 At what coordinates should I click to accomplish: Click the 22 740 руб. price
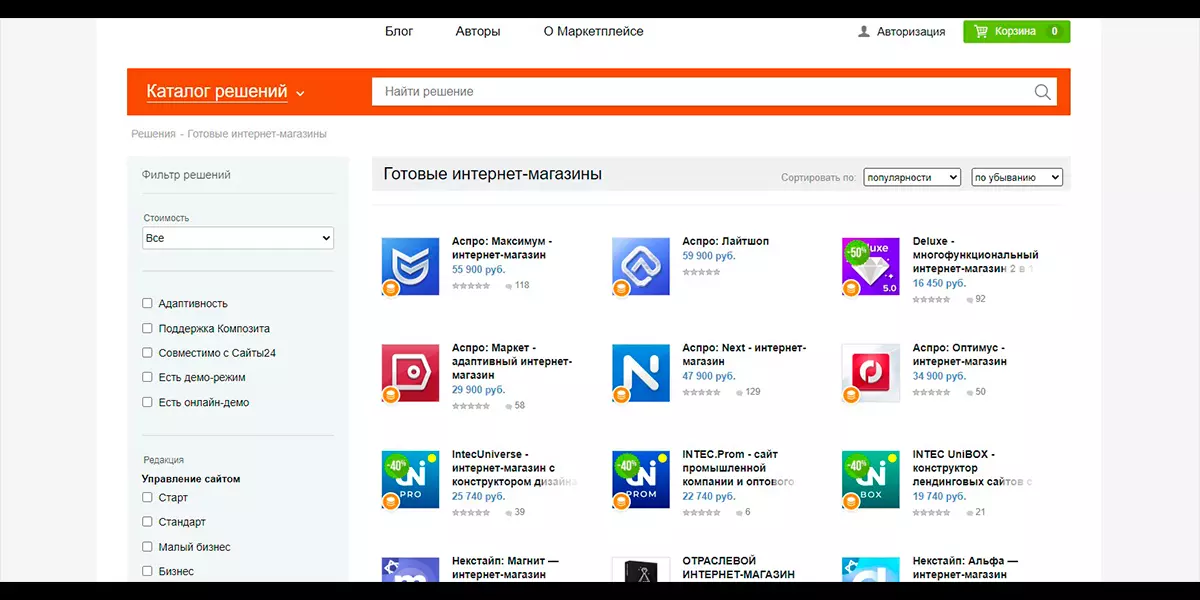(x=709, y=496)
